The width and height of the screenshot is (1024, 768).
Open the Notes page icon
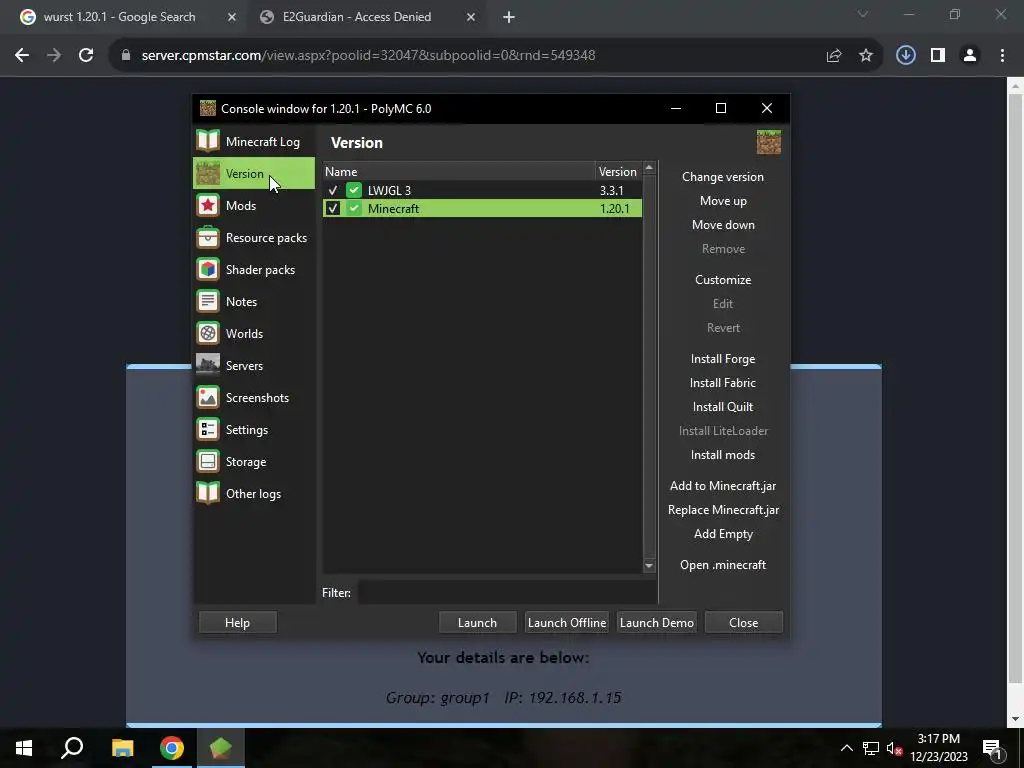tap(208, 301)
